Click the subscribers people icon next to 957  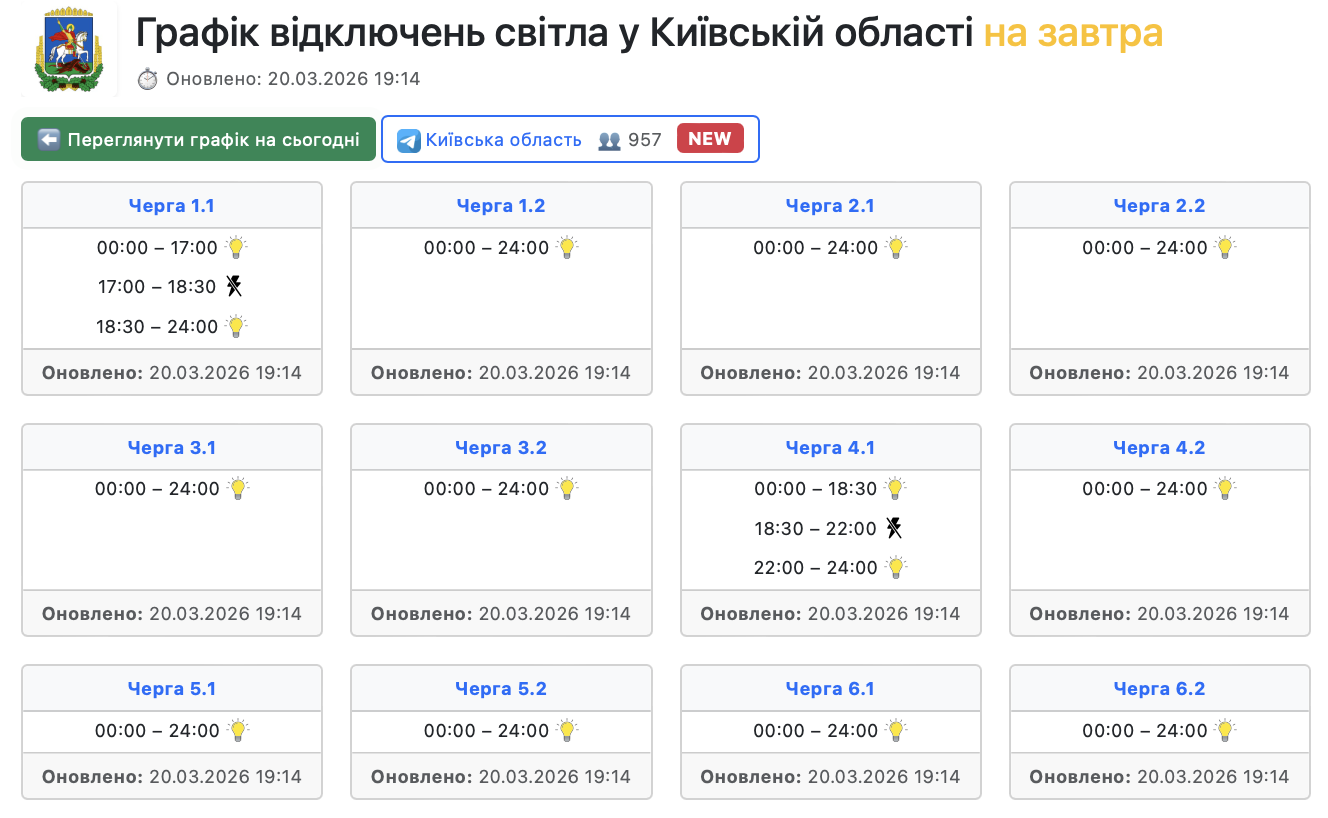point(609,140)
